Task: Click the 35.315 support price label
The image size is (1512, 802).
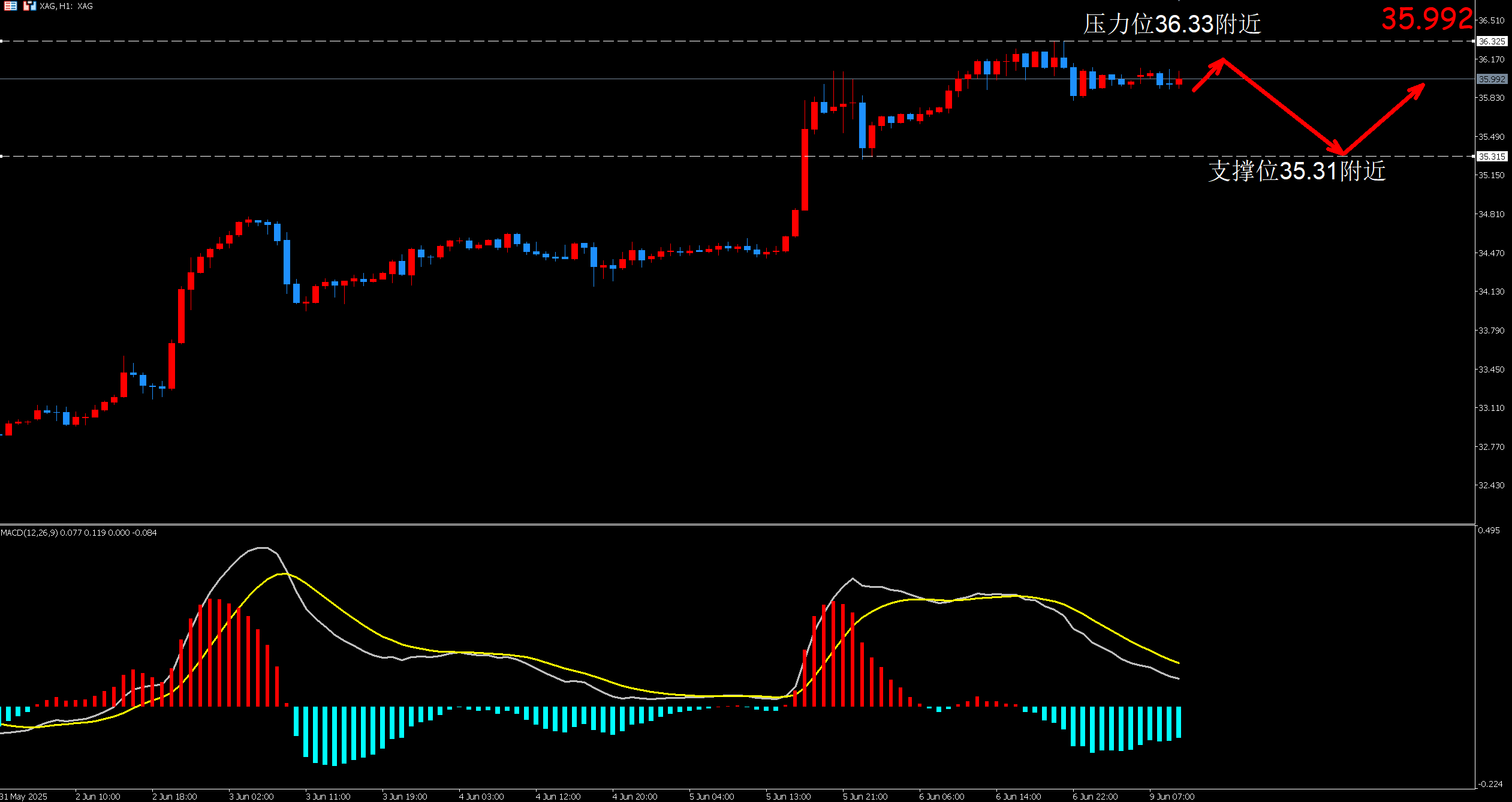Action: click(1491, 157)
